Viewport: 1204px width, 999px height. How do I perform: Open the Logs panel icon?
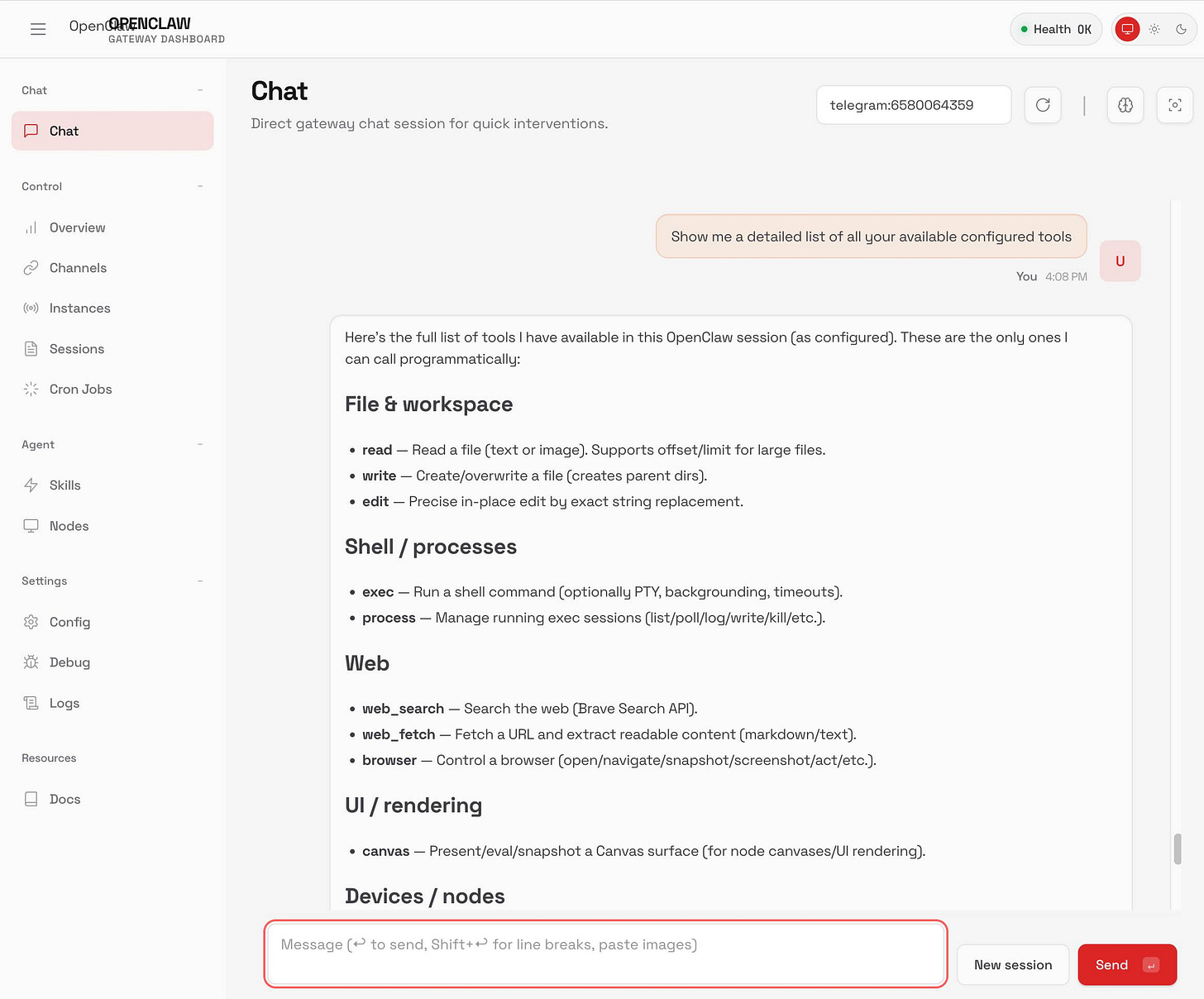(31, 702)
